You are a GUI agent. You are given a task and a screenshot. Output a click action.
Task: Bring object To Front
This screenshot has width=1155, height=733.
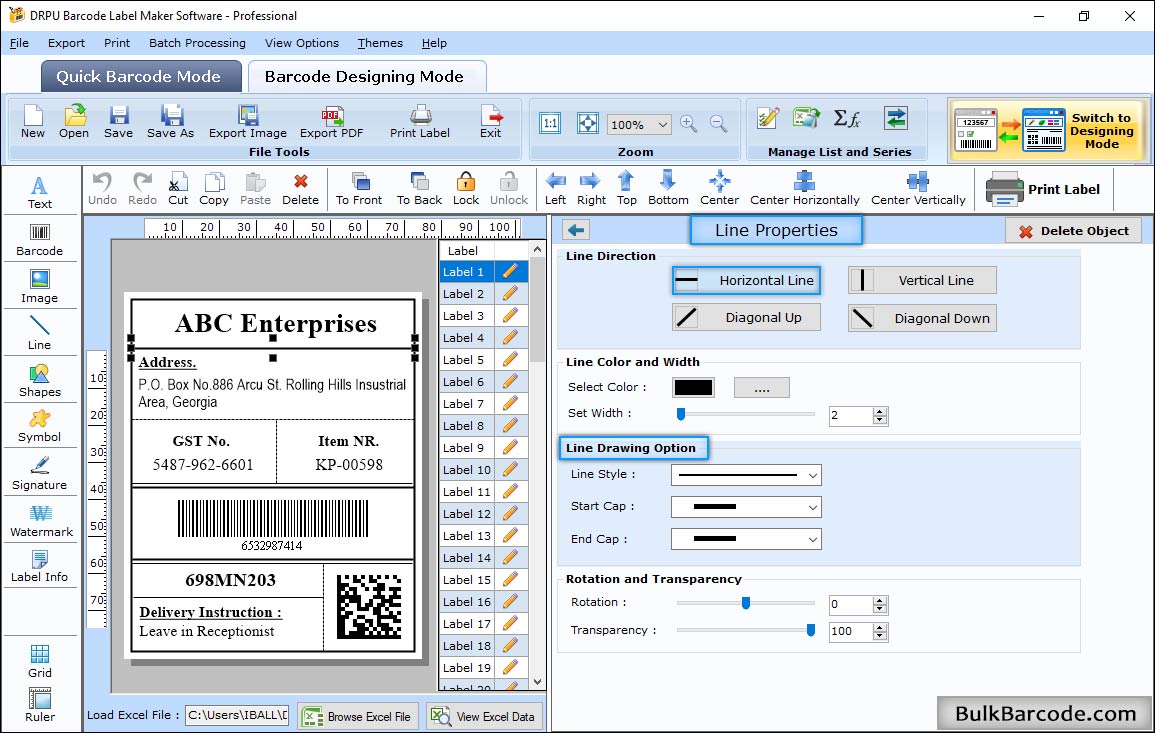(359, 189)
